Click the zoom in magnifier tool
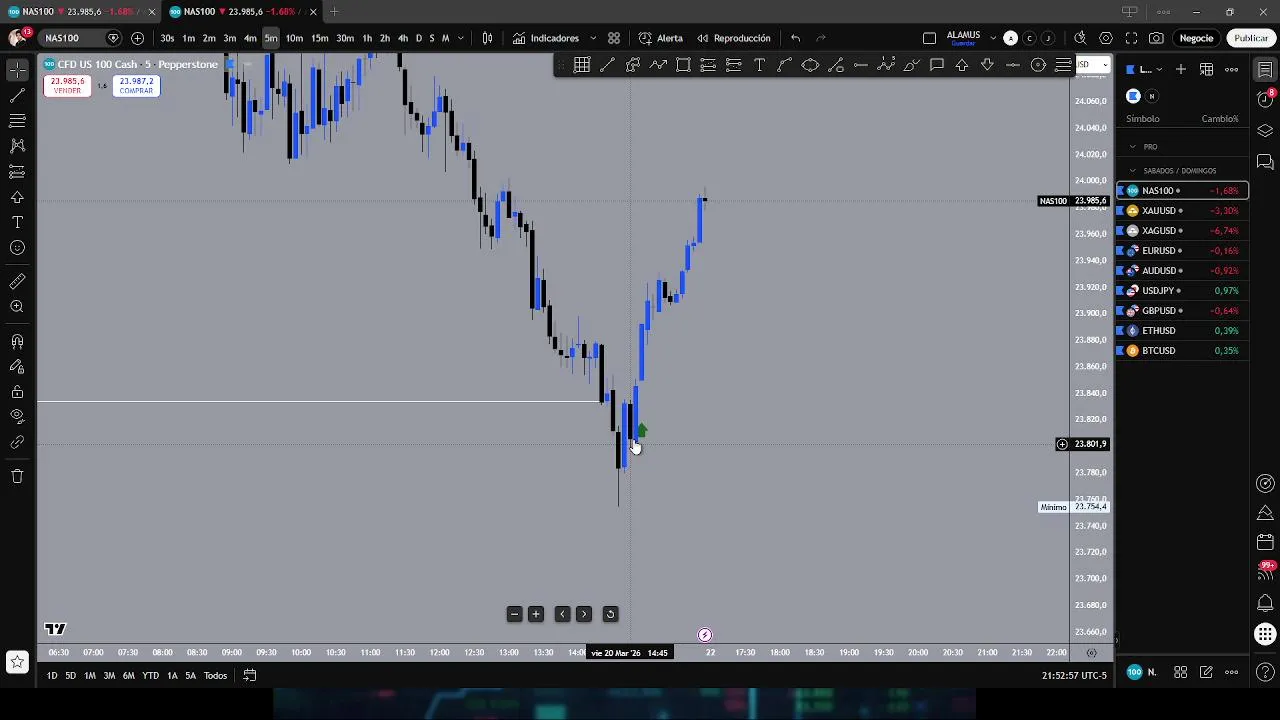This screenshot has width=1280, height=720. [x=17, y=307]
